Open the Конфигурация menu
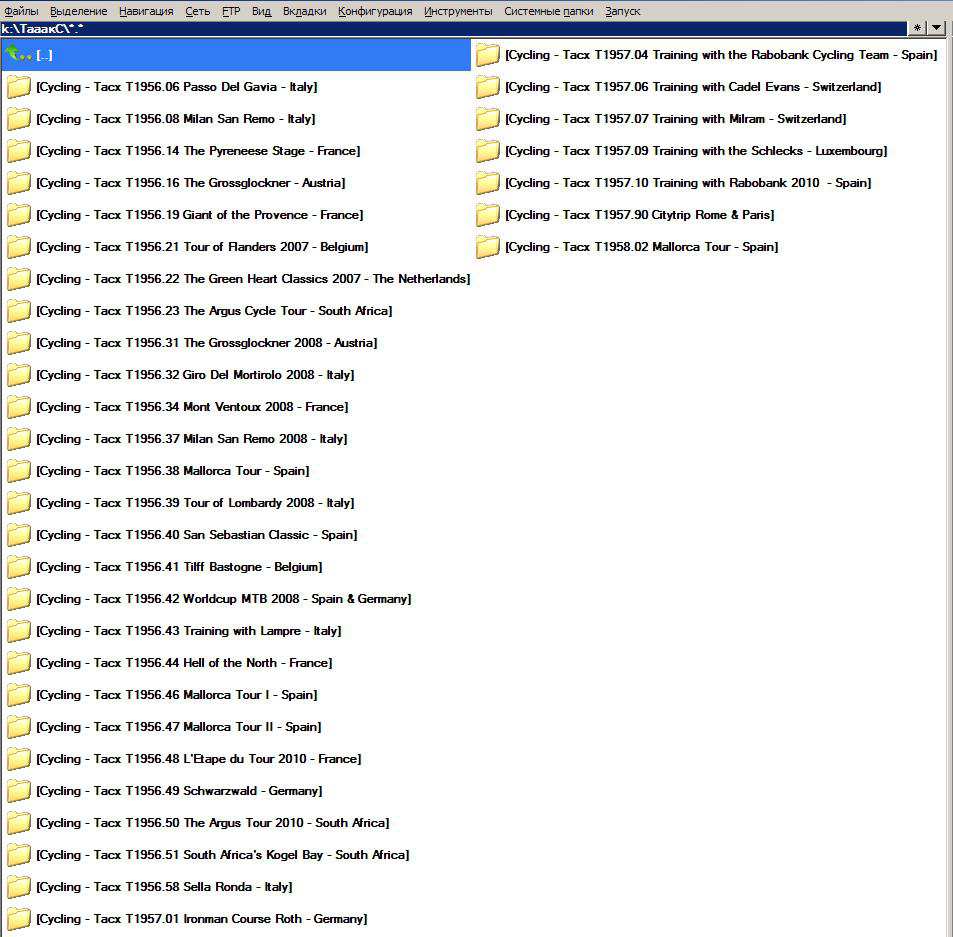Viewport: 953px width, 937px height. click(x=375, y=11)
